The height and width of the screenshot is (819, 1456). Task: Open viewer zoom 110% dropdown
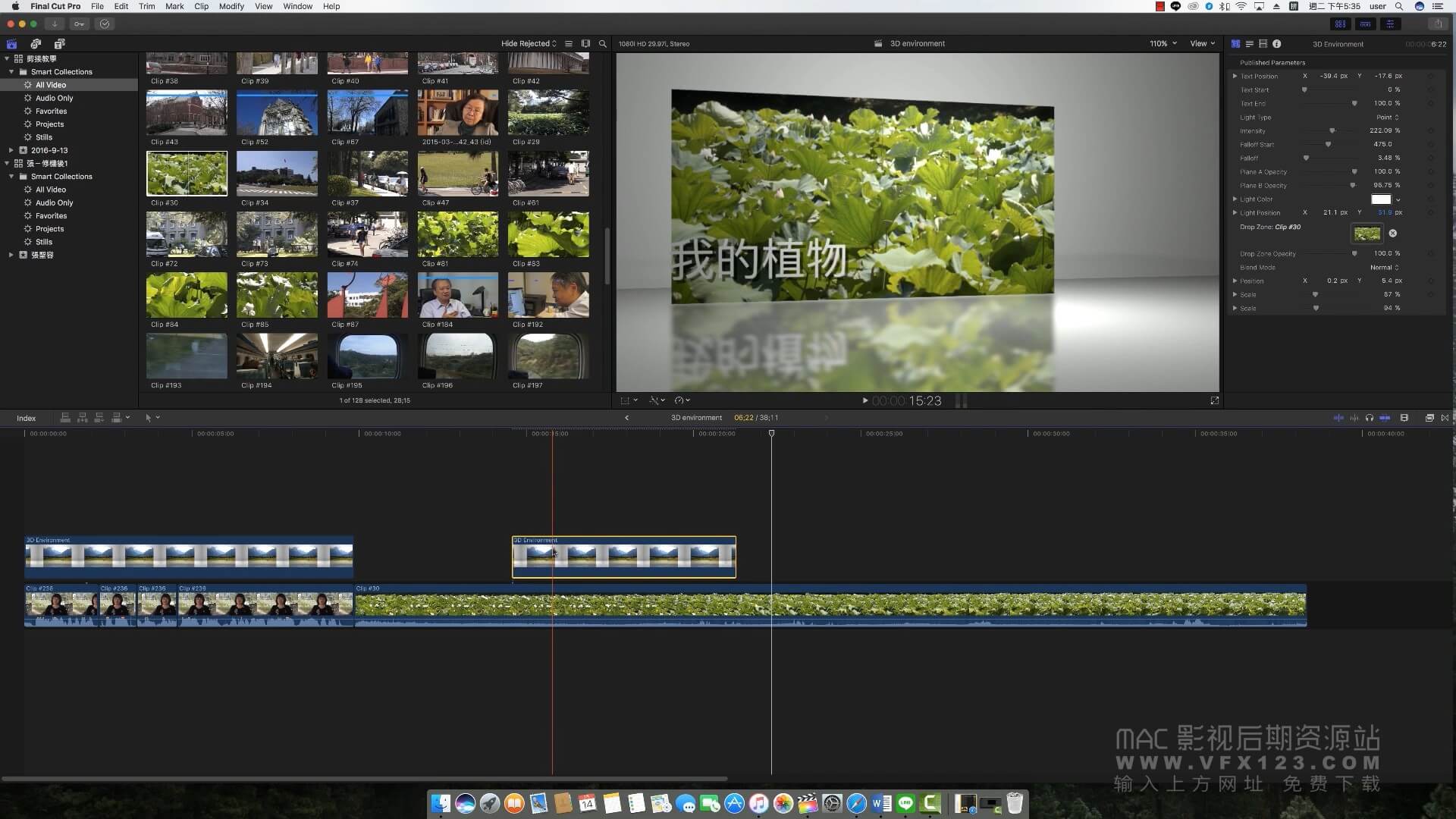point(1163,44)
